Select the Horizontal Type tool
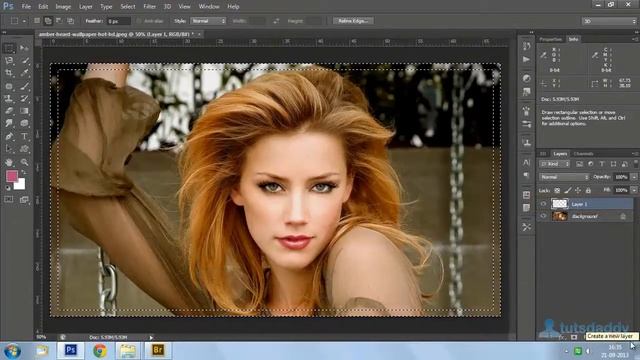The height and width of the screenshot is (360, 640). 24,136
